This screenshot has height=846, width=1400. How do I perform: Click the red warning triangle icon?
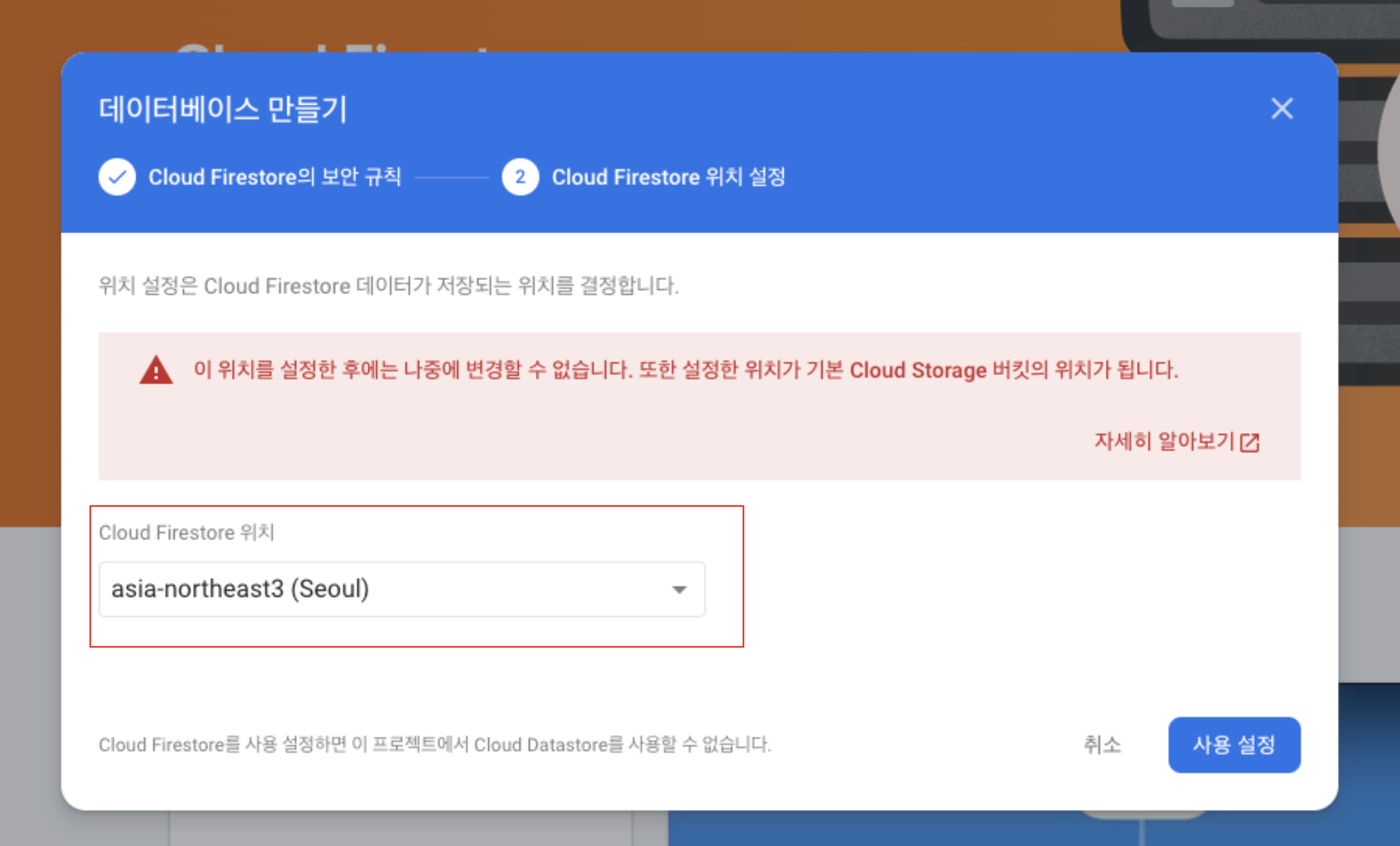pyautogui.click(x=156, y=370)
